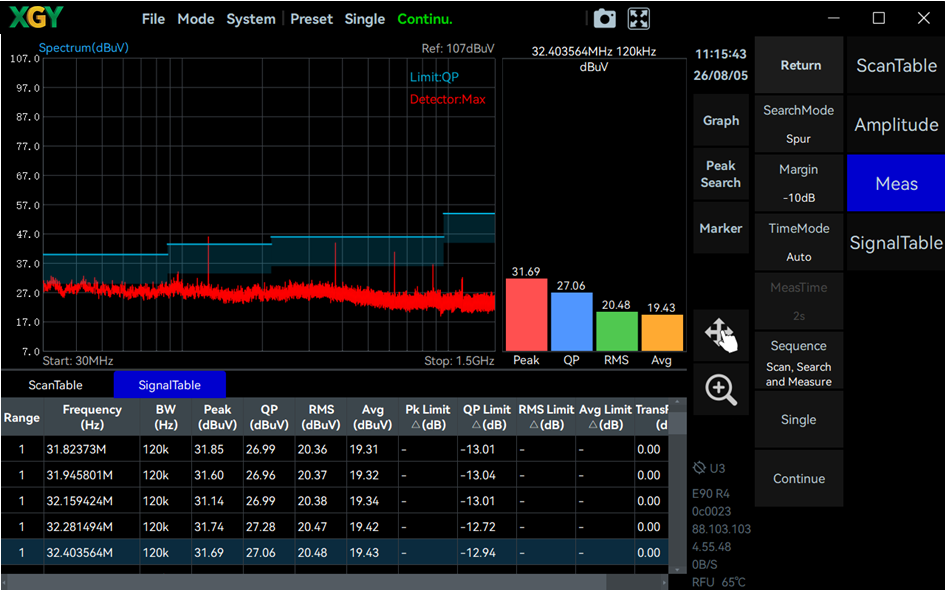The width and height of the screenshot is (946, 591).
Task: Click the U3 sync status icon
Action: pos(699,468)
